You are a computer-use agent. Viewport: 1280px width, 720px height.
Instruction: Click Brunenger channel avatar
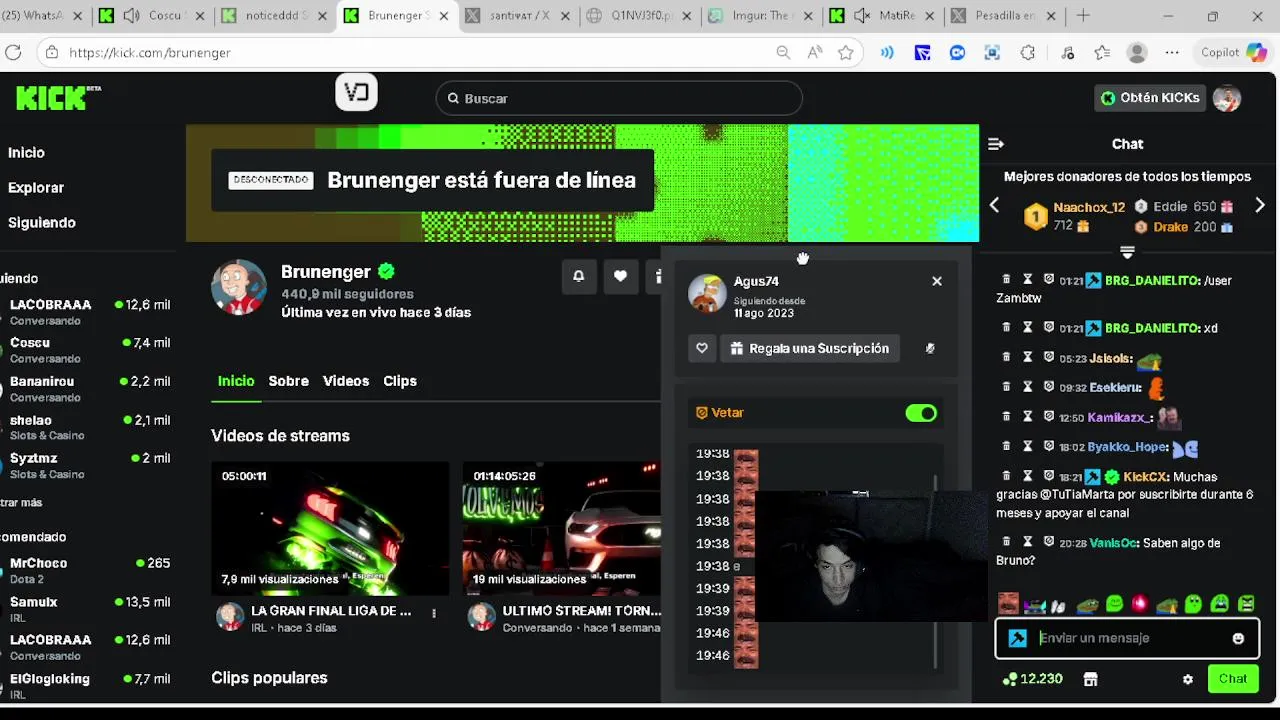tap(239, 288)
